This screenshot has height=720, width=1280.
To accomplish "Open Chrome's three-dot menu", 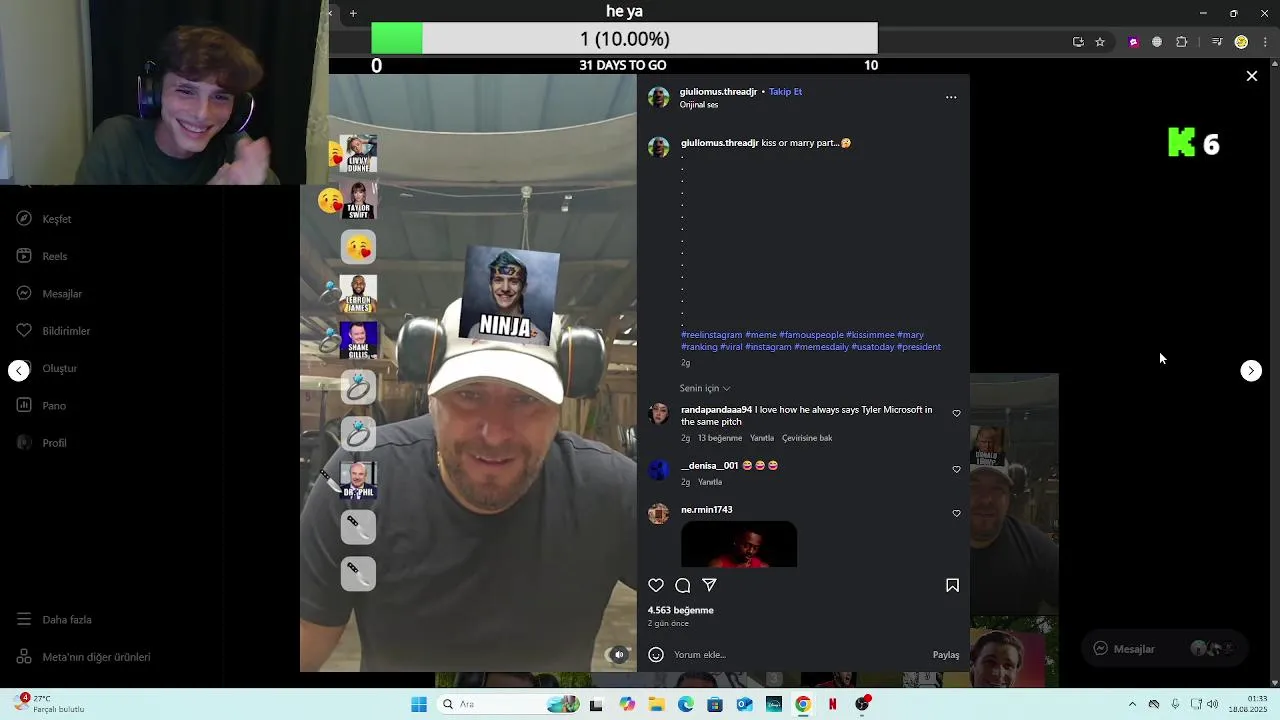I will 1266,42.
